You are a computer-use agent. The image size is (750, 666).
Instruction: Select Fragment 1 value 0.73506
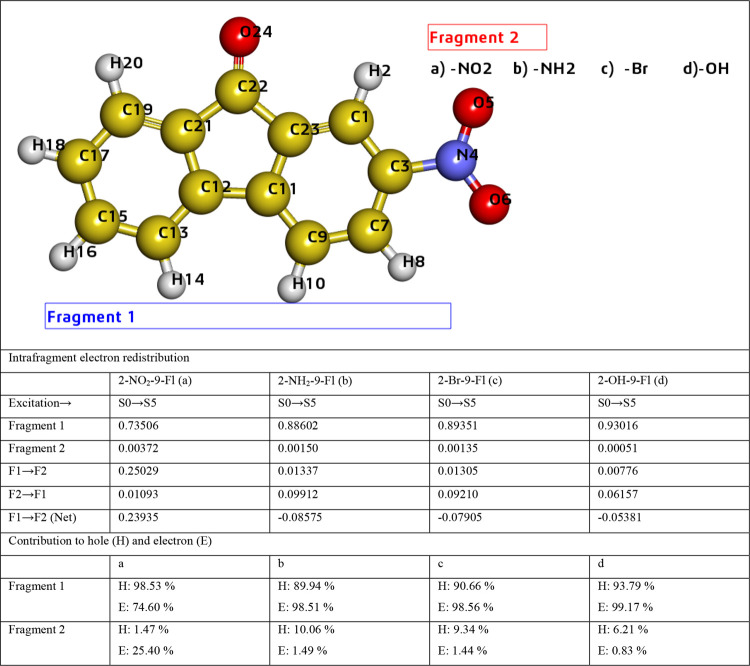click(138, 425)
